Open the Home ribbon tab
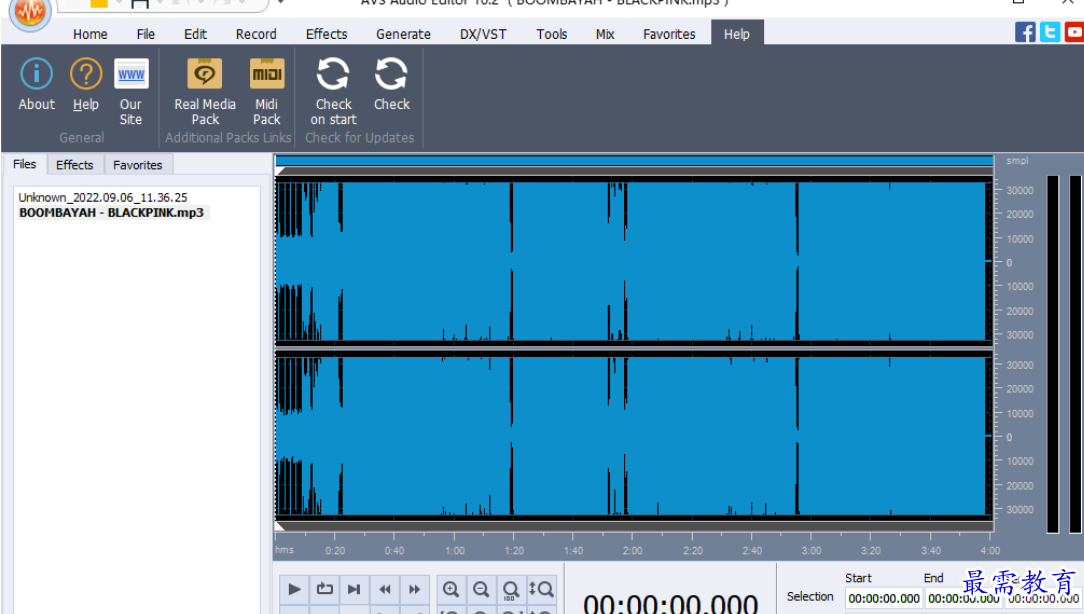Screen dimensions: 1084x614 [x=90, y=34]
